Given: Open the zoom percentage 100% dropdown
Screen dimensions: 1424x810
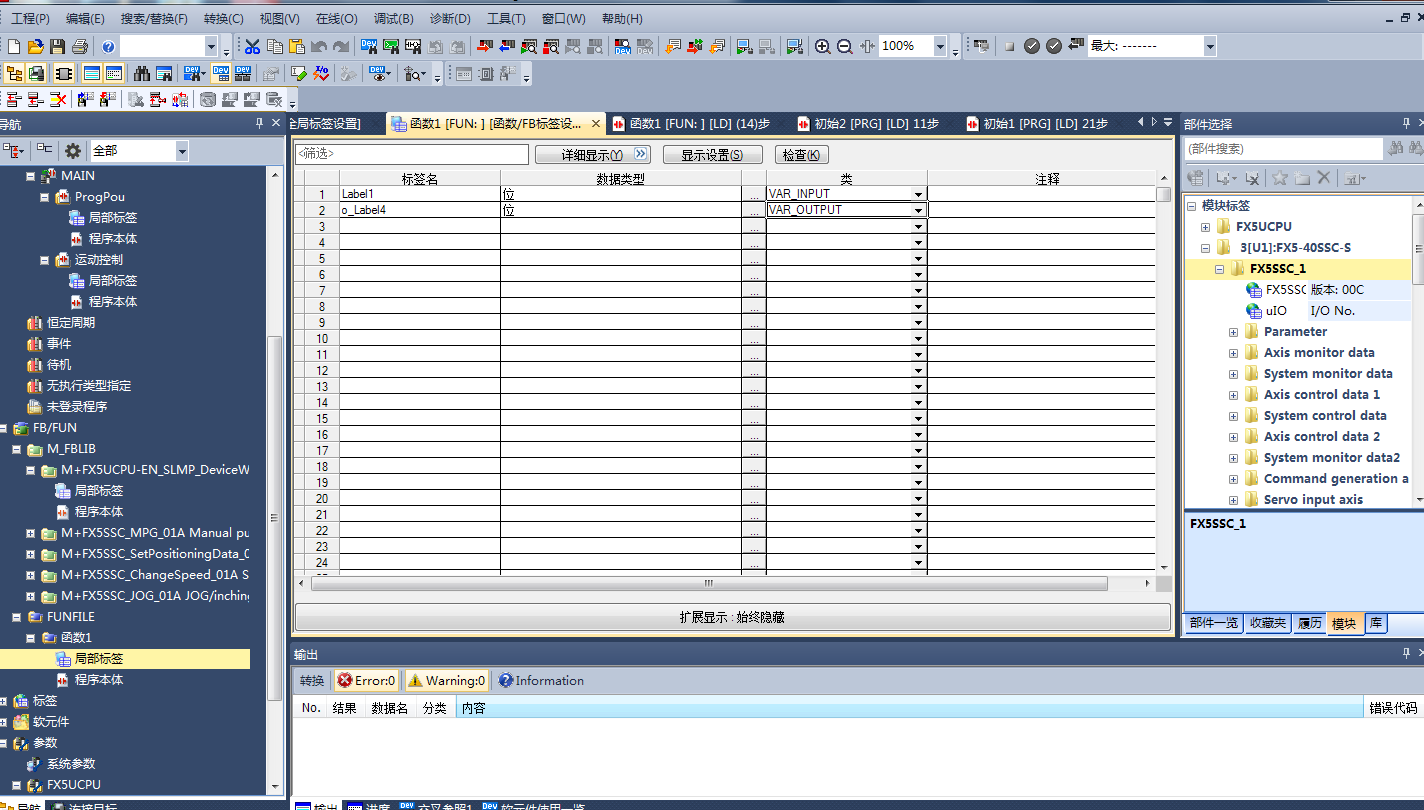Looking at the screenshot, I should [x=940, y=46].
